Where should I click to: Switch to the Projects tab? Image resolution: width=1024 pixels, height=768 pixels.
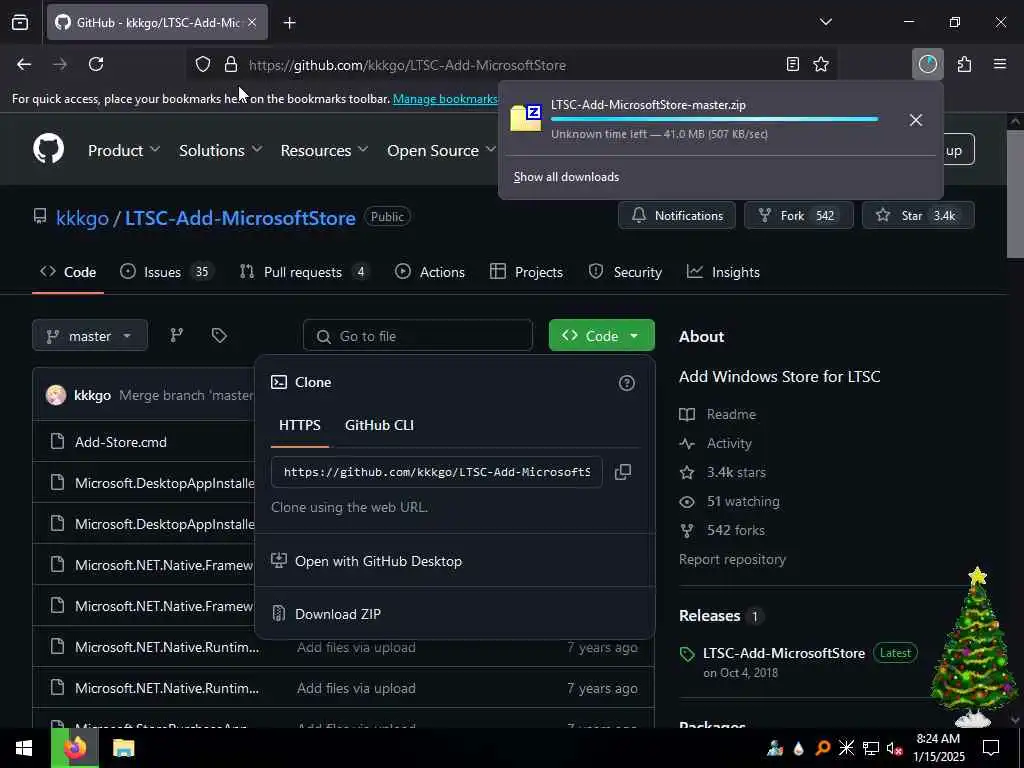pyautogui.click(x=526, y=272)
